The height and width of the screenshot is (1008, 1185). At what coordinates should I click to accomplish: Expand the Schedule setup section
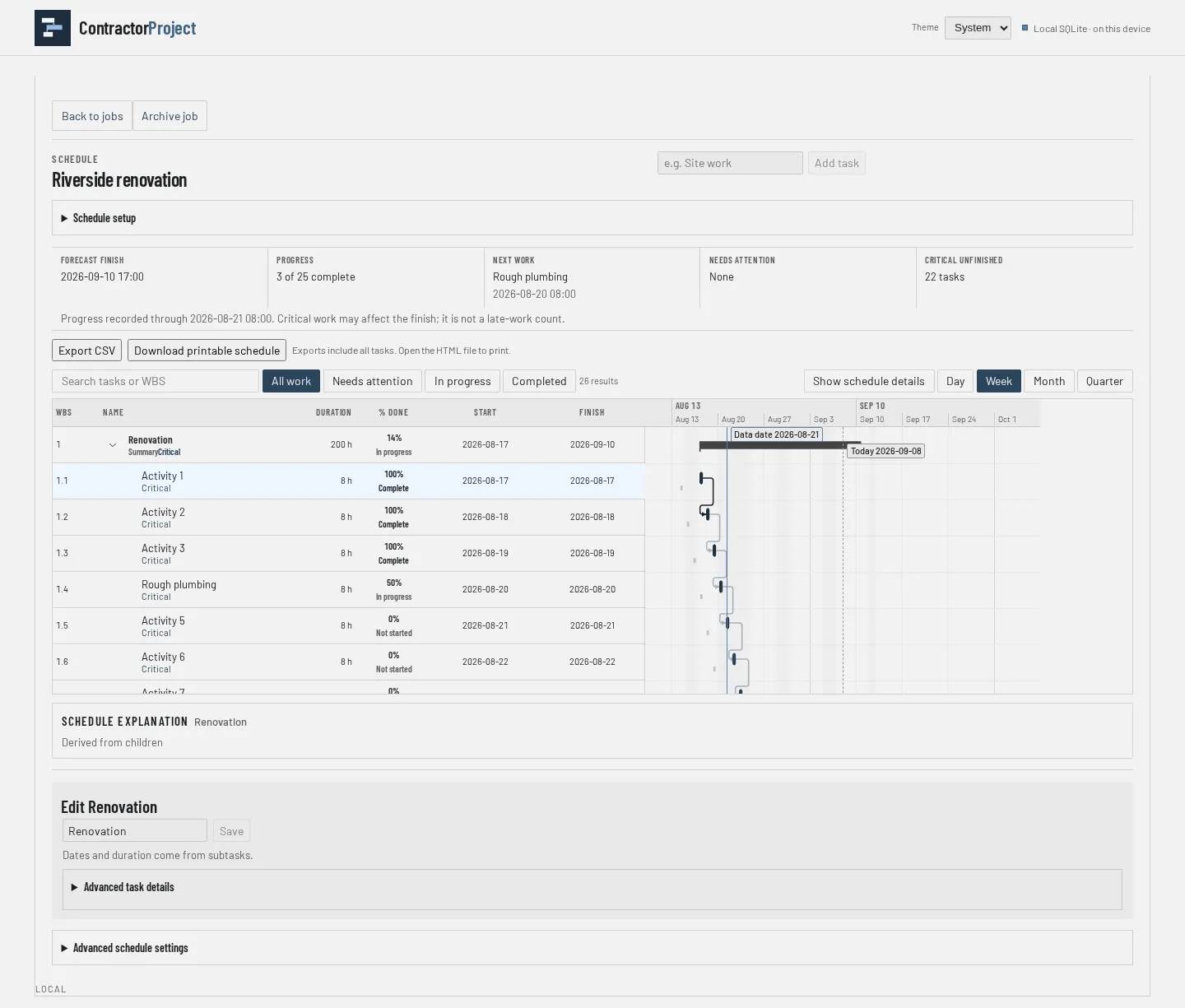592,218
